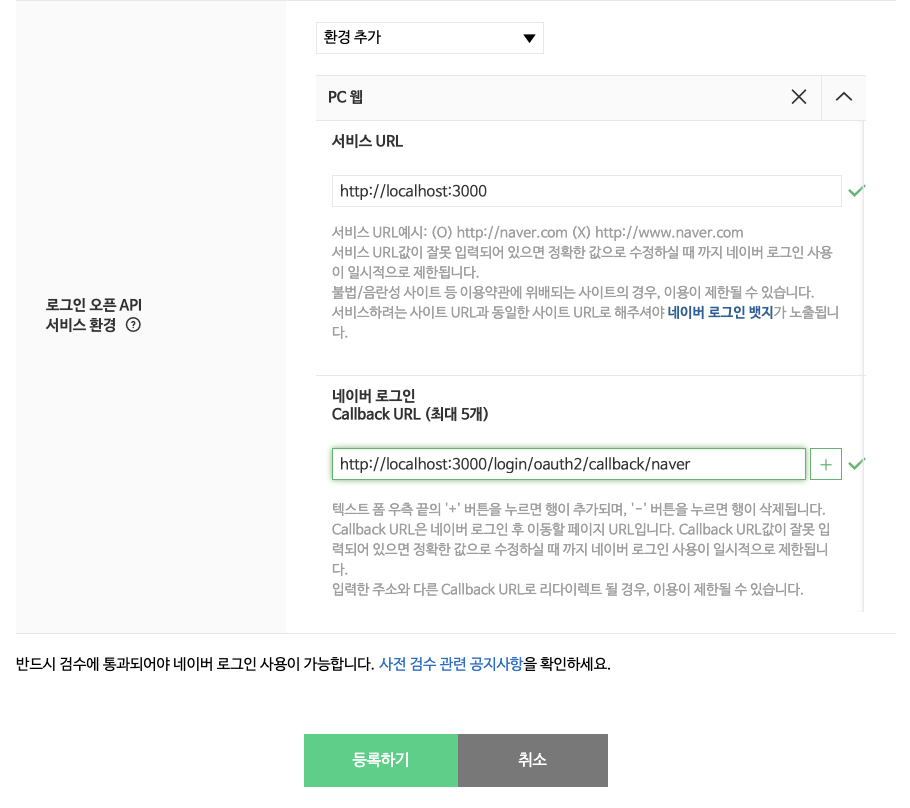Click the gray 취소 button

pyautogui.click(x=533, y=760)
